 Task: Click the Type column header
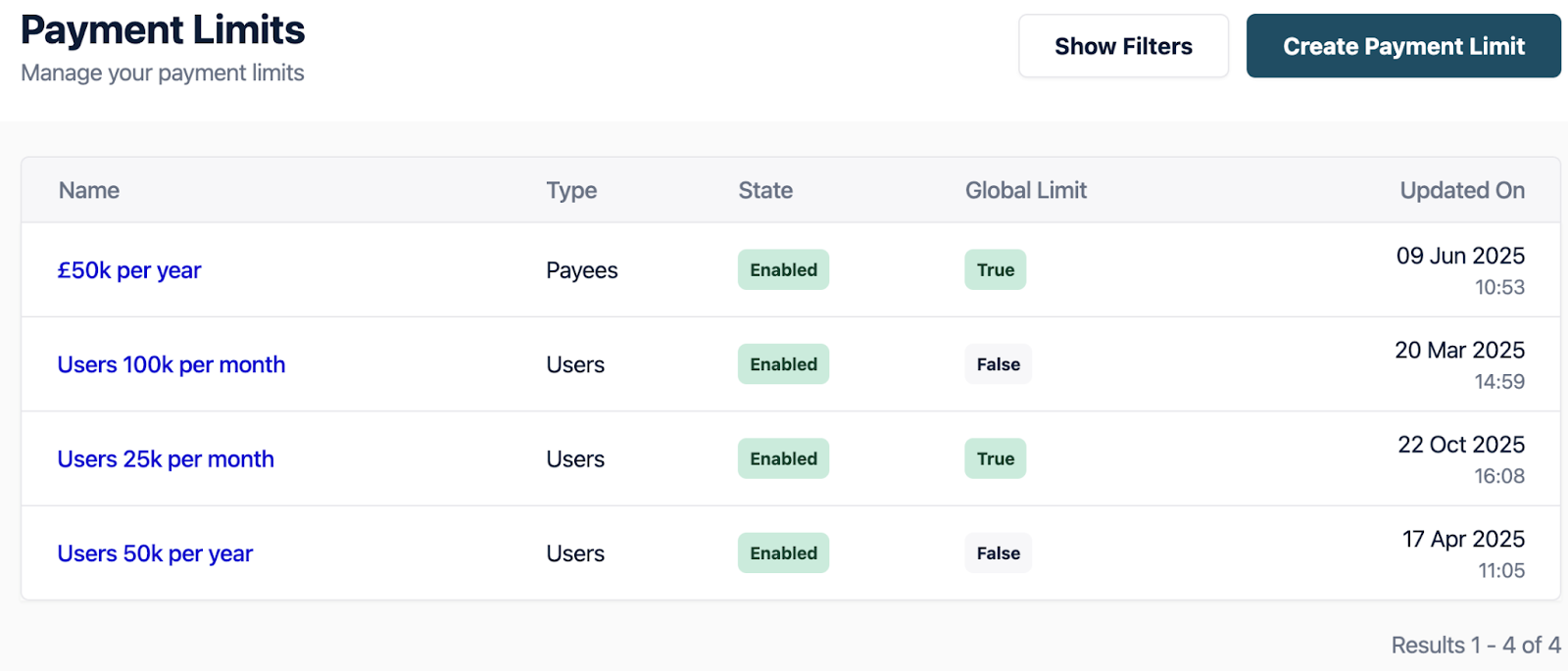[571, 191]
